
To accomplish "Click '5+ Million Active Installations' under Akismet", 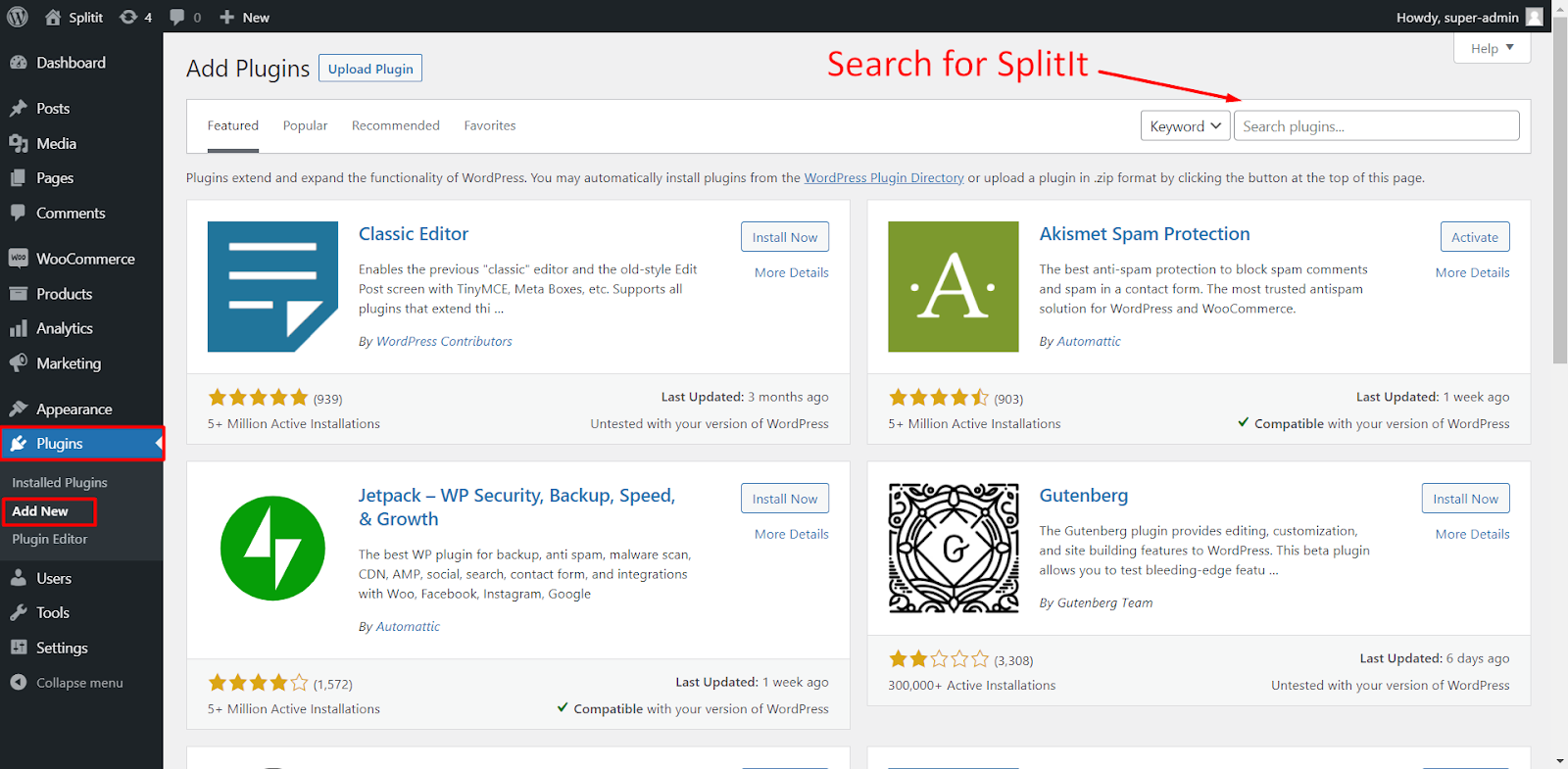I will (974, 423).
